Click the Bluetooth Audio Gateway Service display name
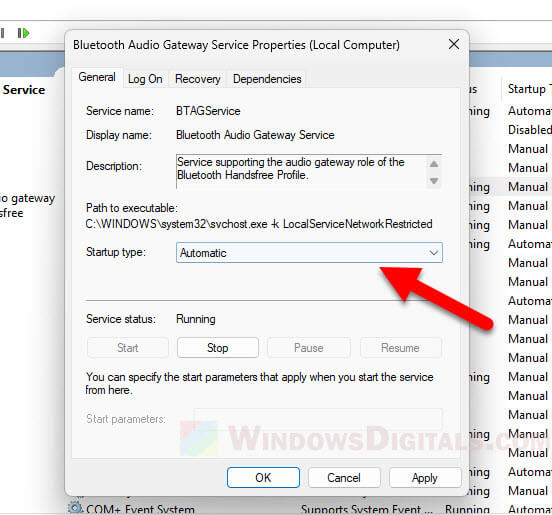 255,135
